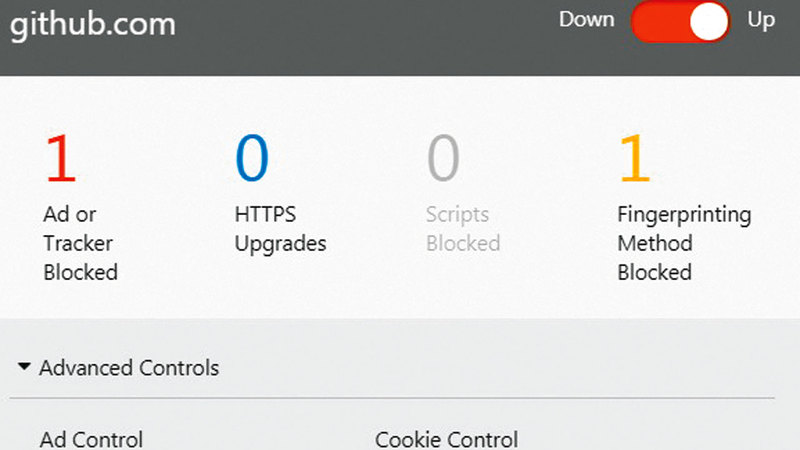
Task: Collapse using the Advanced Controls triangle arrow
Action: pos(24,367)
